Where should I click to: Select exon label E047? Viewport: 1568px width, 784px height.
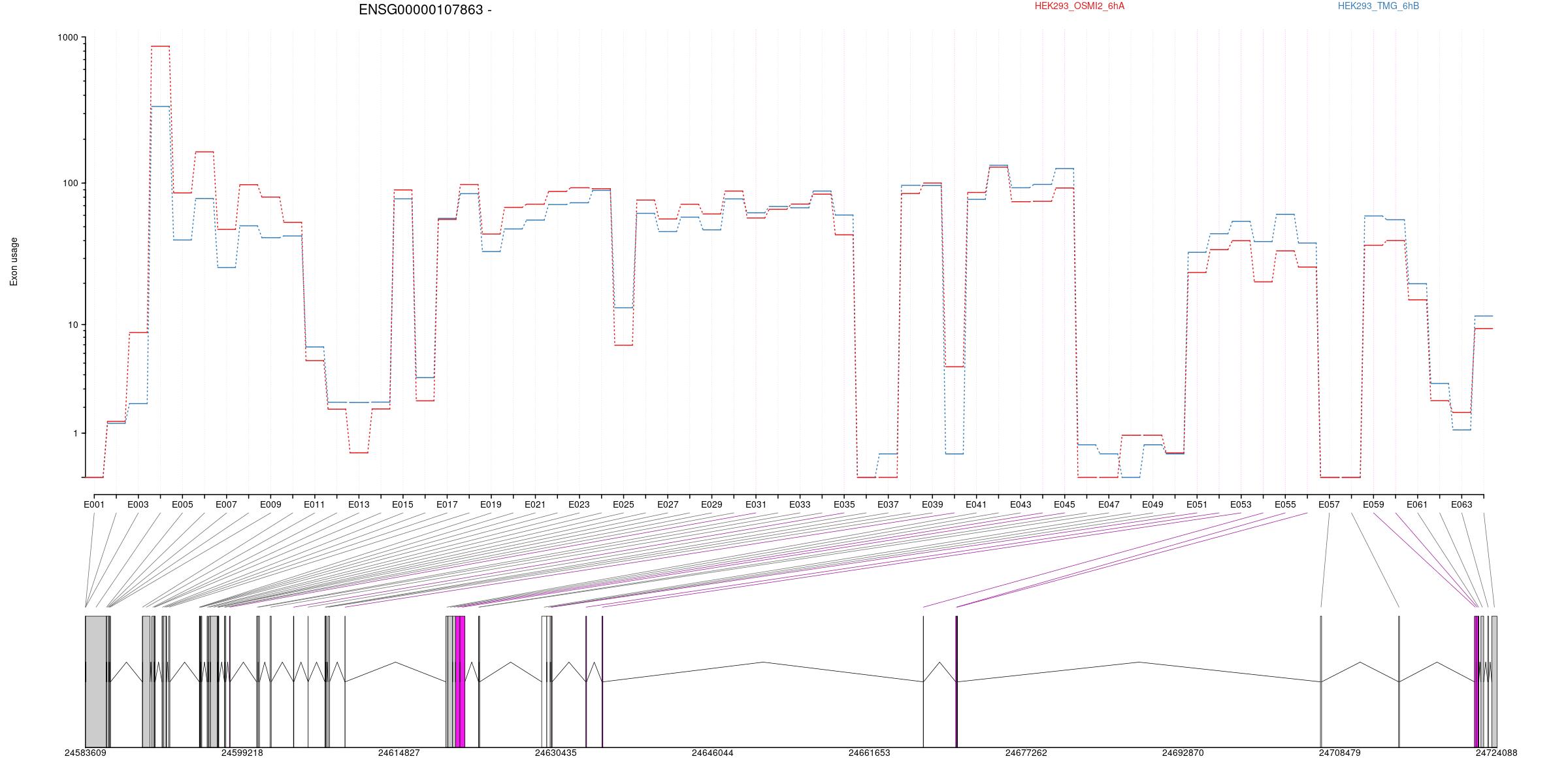point(1109,504)
